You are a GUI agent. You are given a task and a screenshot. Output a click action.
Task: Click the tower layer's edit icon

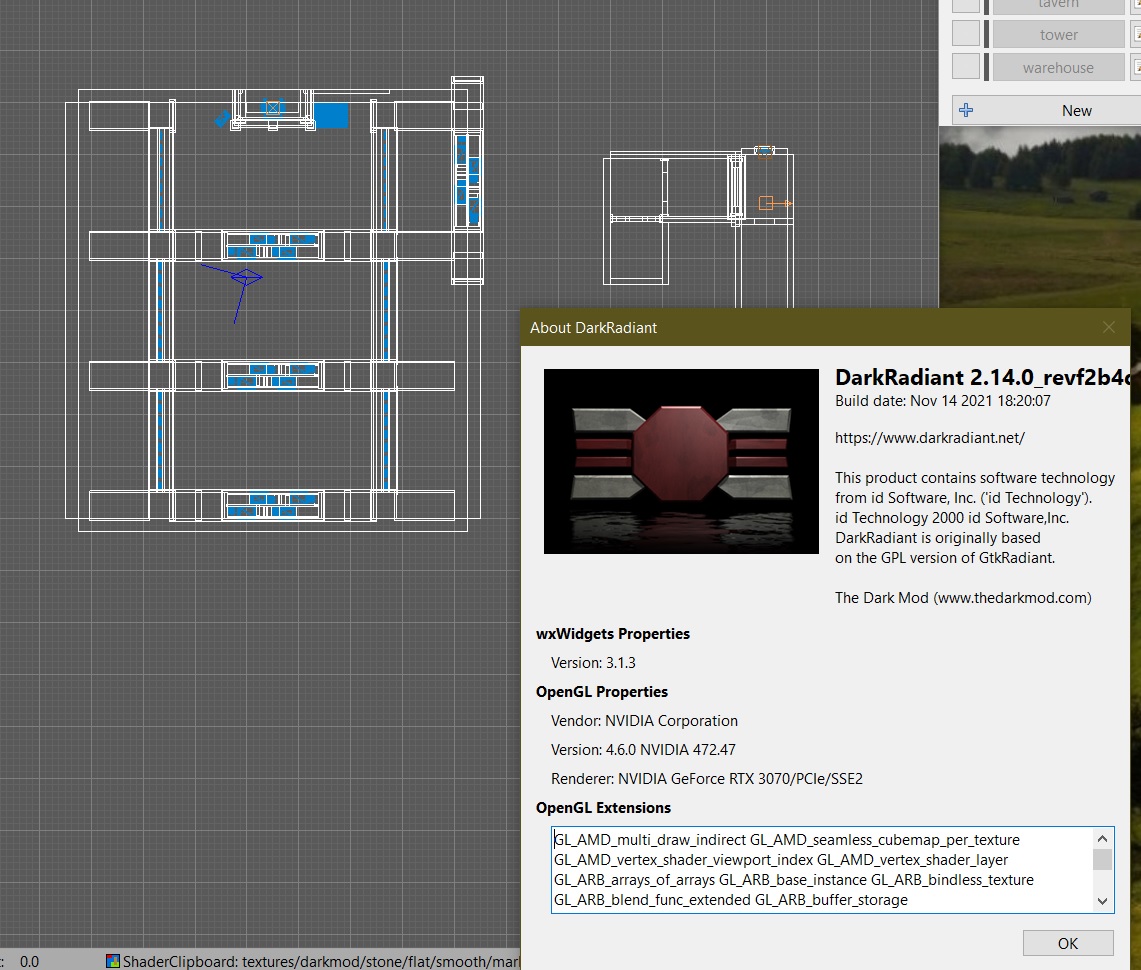pyautogui.click(x=1137, y=34)
